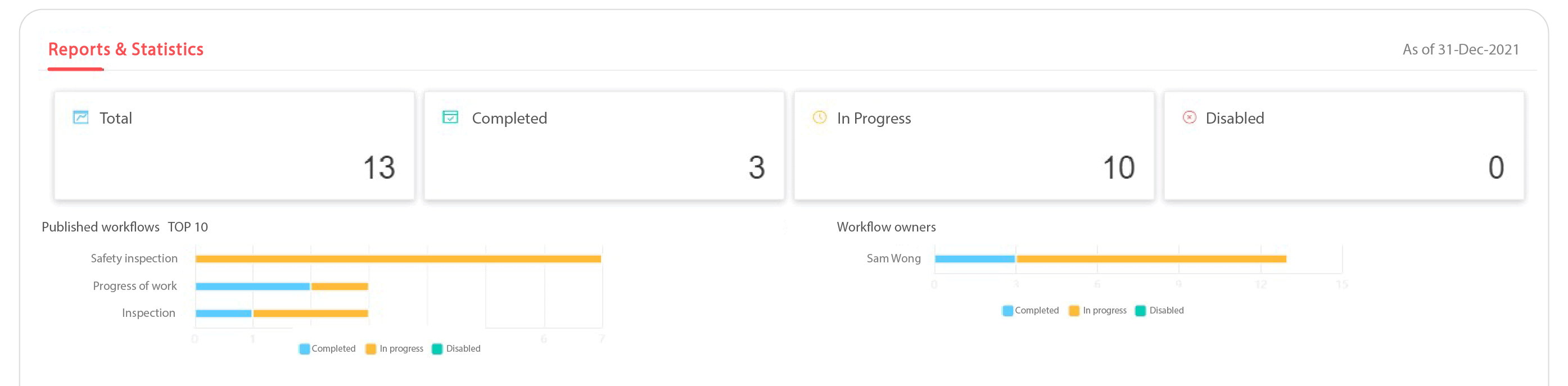Select the Completed legend swatch below Published workflows
1568x386 pixels.
click(303, 348)
